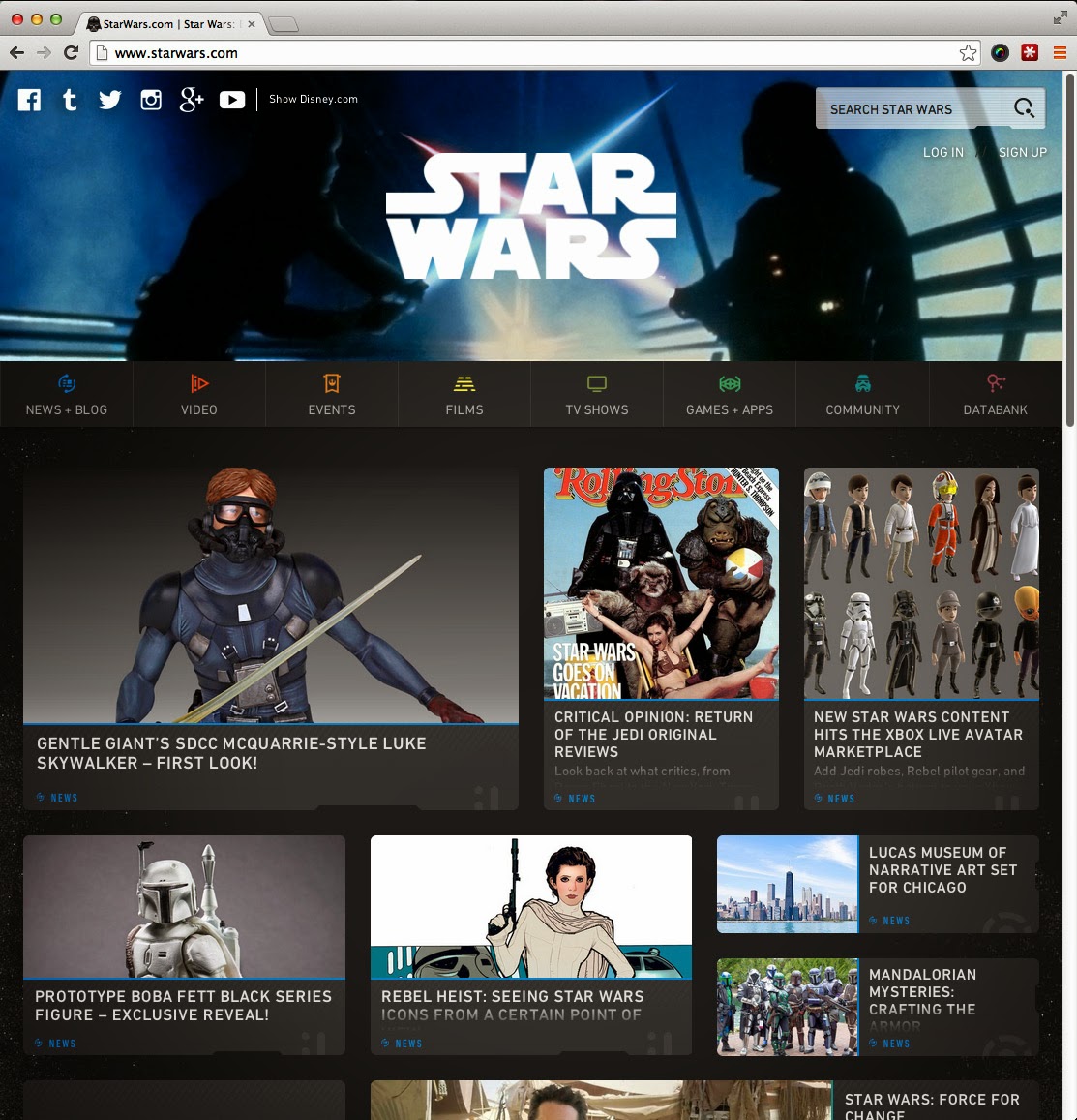Screen dimensions: 1077x1120
Task: Click Show Disney.com link
Action: click(314, 100)
